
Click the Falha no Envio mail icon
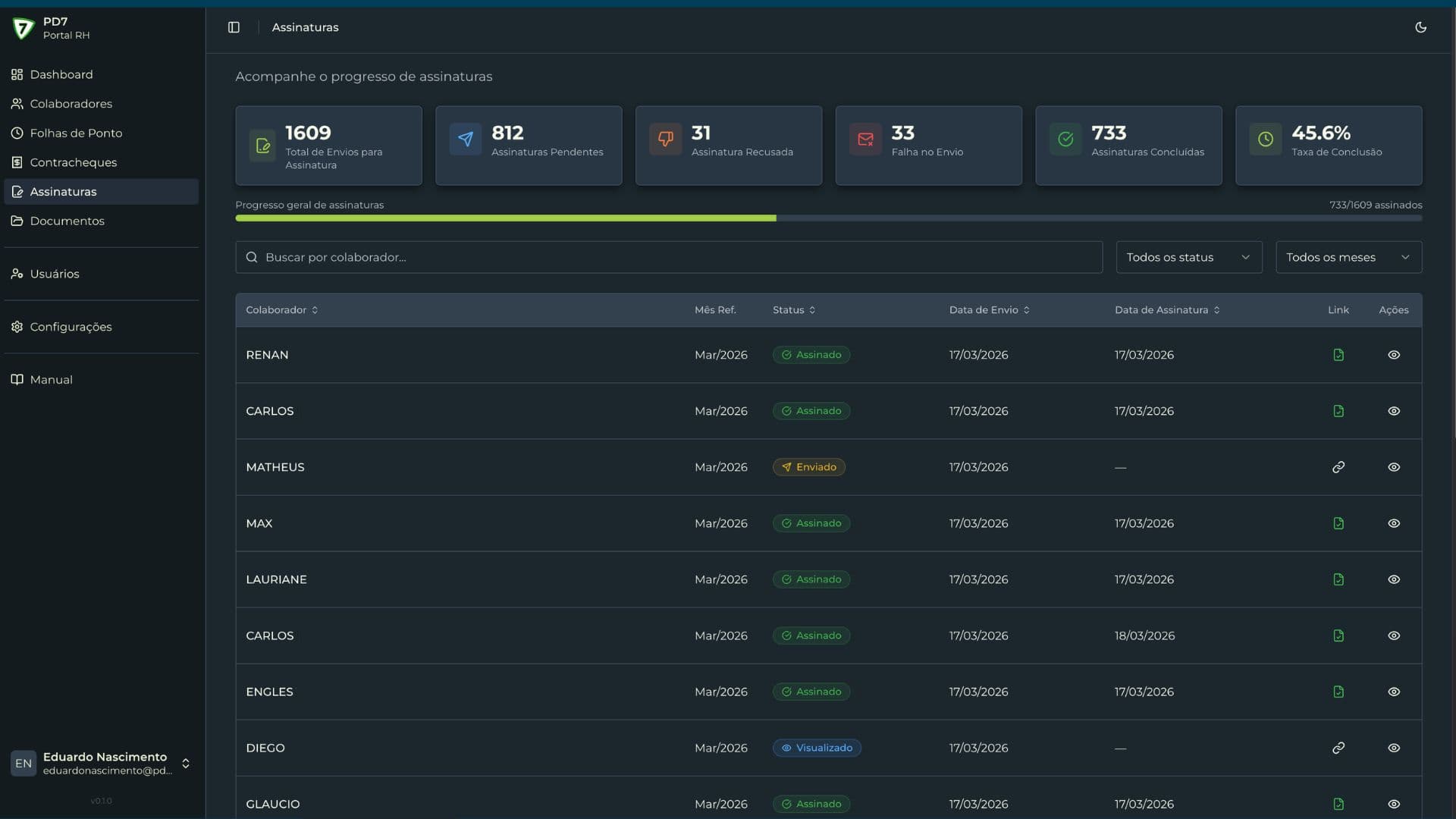click(865, 139)
